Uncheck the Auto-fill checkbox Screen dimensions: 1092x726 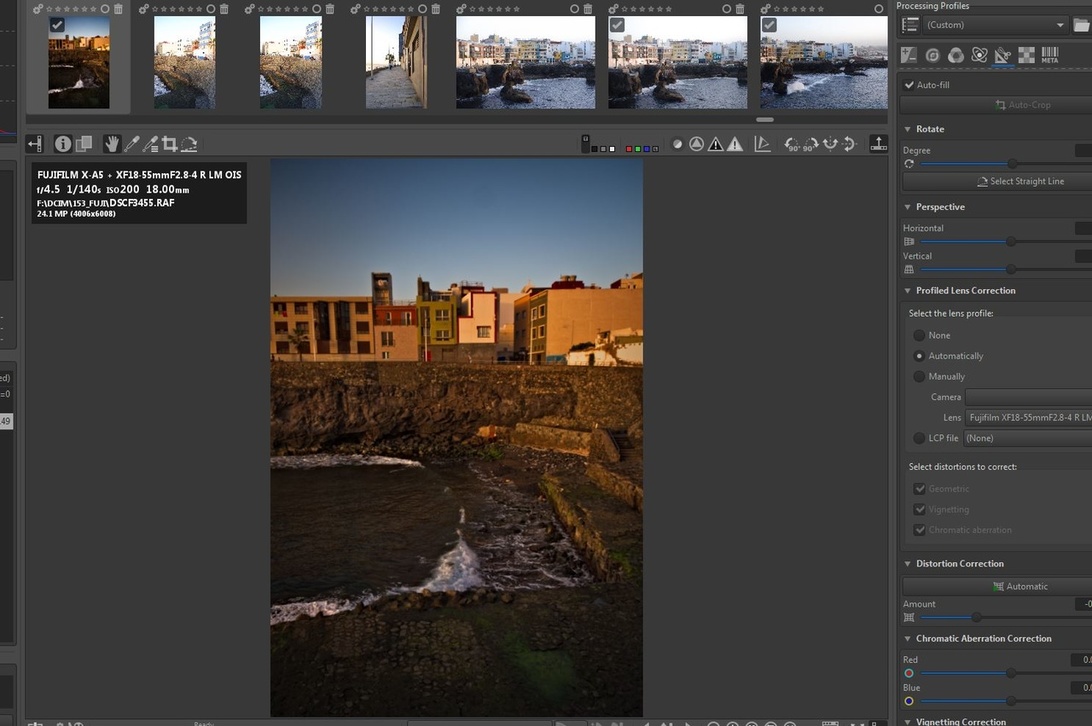click(x=909, y=85)
